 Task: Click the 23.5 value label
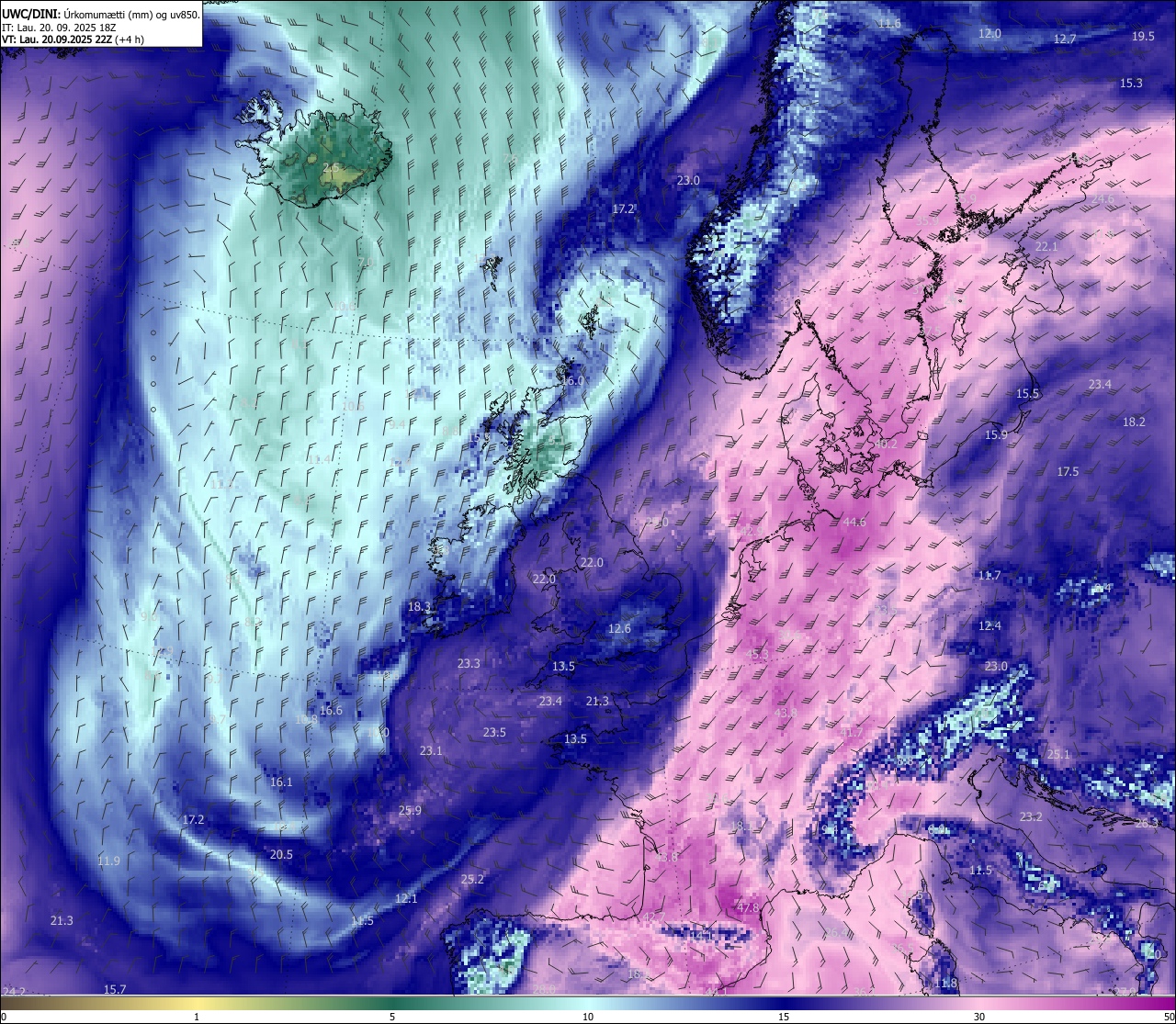tap(494, 733)
